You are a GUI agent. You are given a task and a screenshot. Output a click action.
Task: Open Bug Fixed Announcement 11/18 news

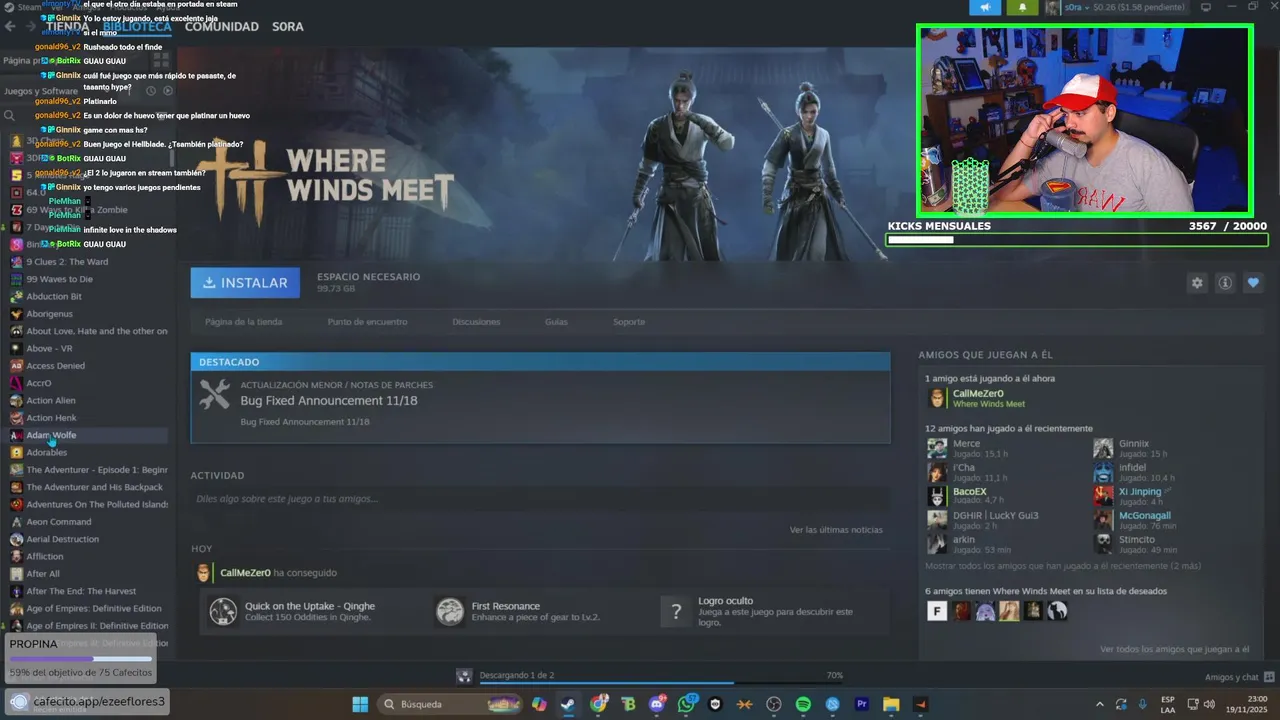pos(329,401)
